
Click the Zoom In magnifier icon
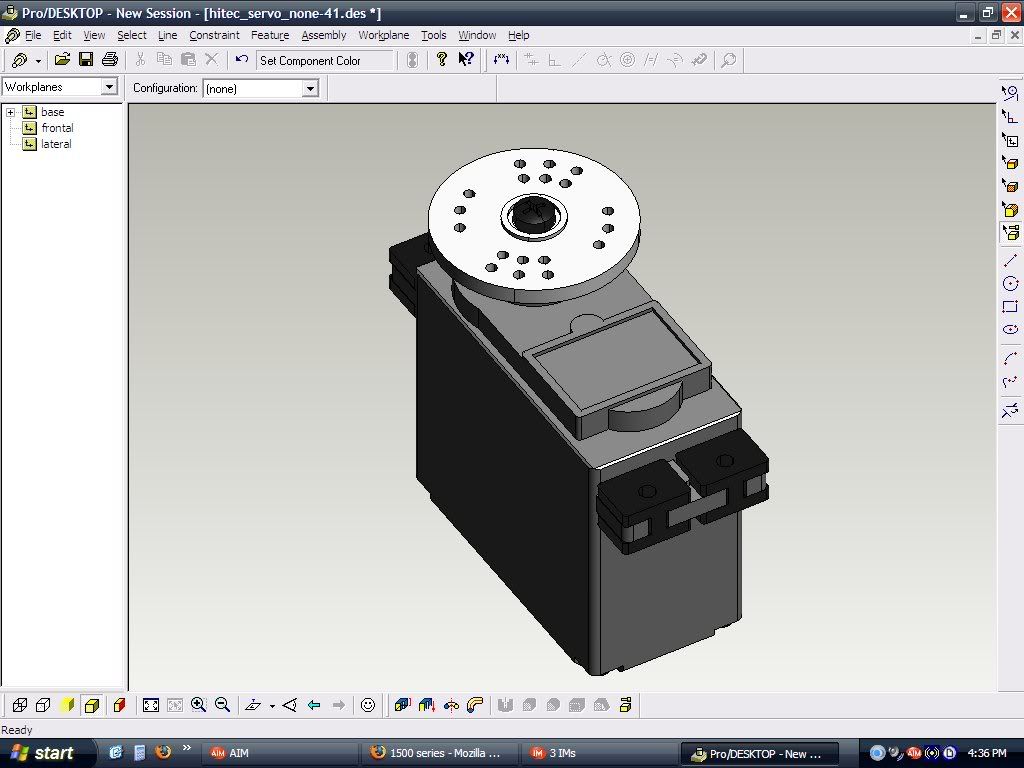(x=198, y=705)
